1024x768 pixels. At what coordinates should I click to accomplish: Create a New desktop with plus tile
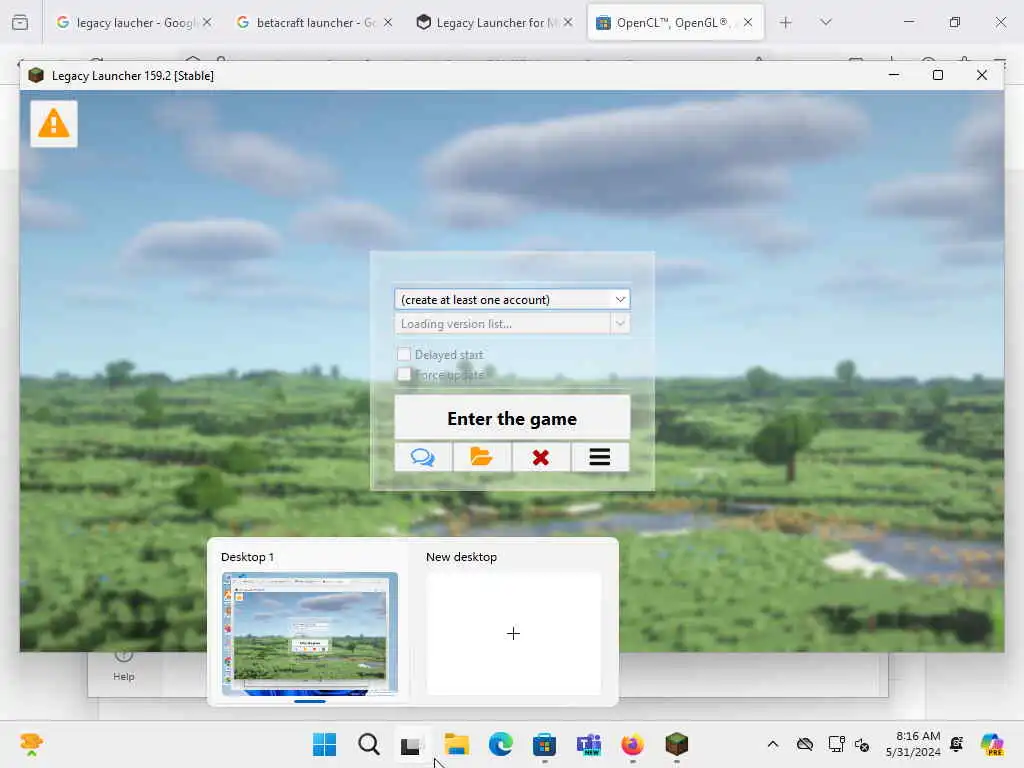coord(513,633)
